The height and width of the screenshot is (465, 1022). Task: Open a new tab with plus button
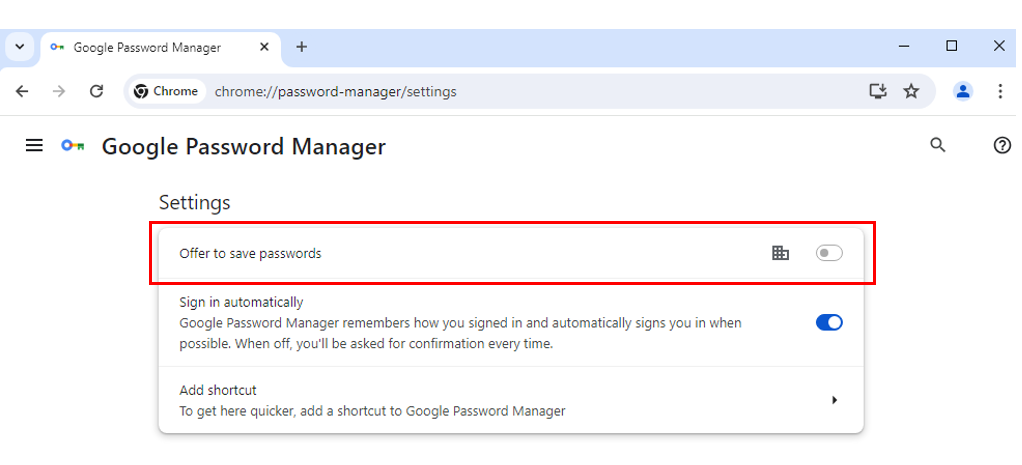pos(301,47)
